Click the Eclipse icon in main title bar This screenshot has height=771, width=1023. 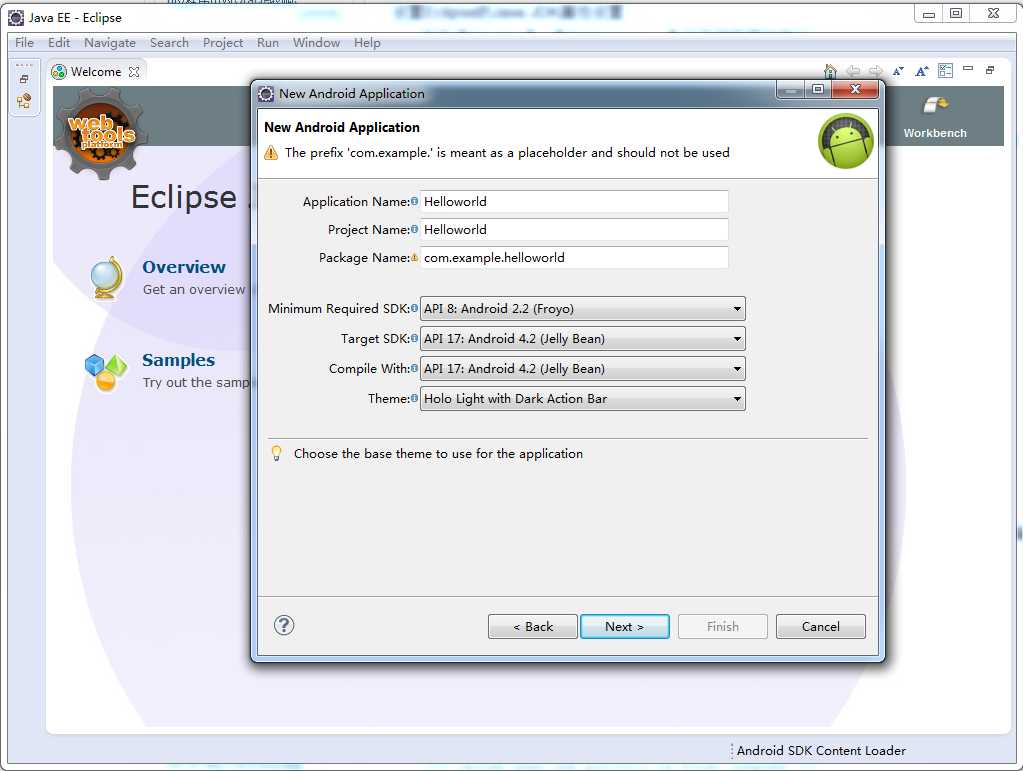16,18
